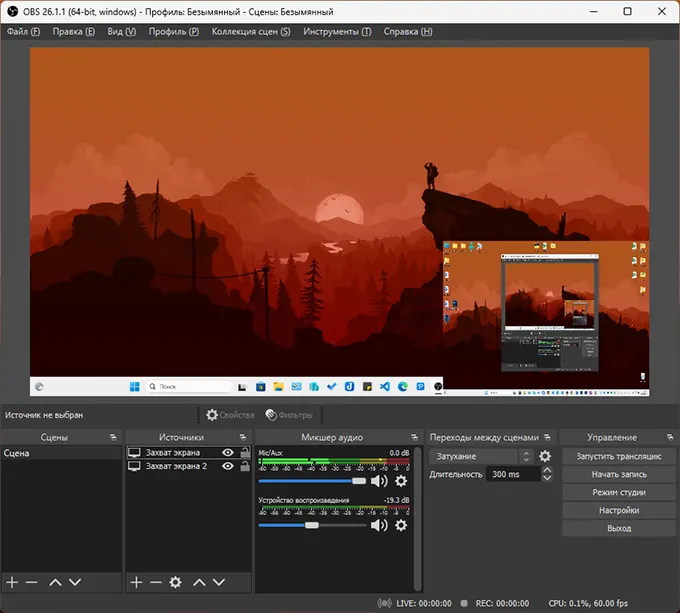Adjust the Mic/Aux volume slider

point(358,481)
